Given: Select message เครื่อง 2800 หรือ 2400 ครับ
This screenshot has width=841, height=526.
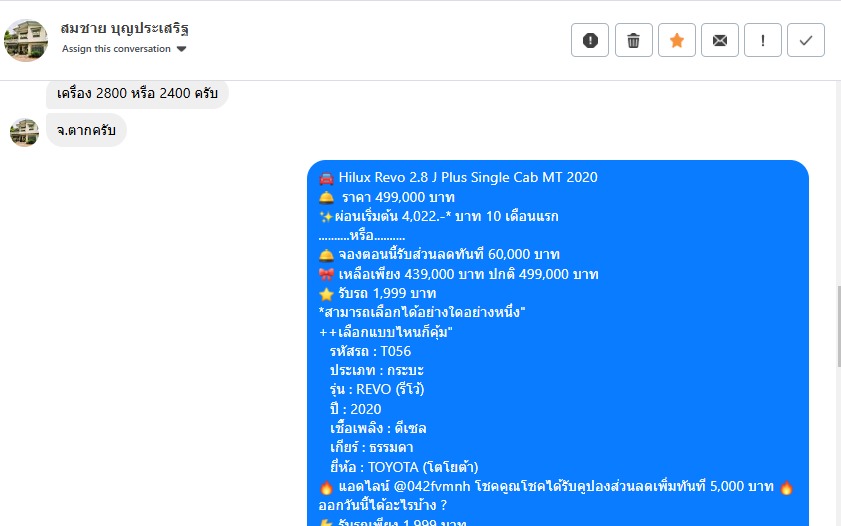Looking at the screenshot, I should pos(137,93).
